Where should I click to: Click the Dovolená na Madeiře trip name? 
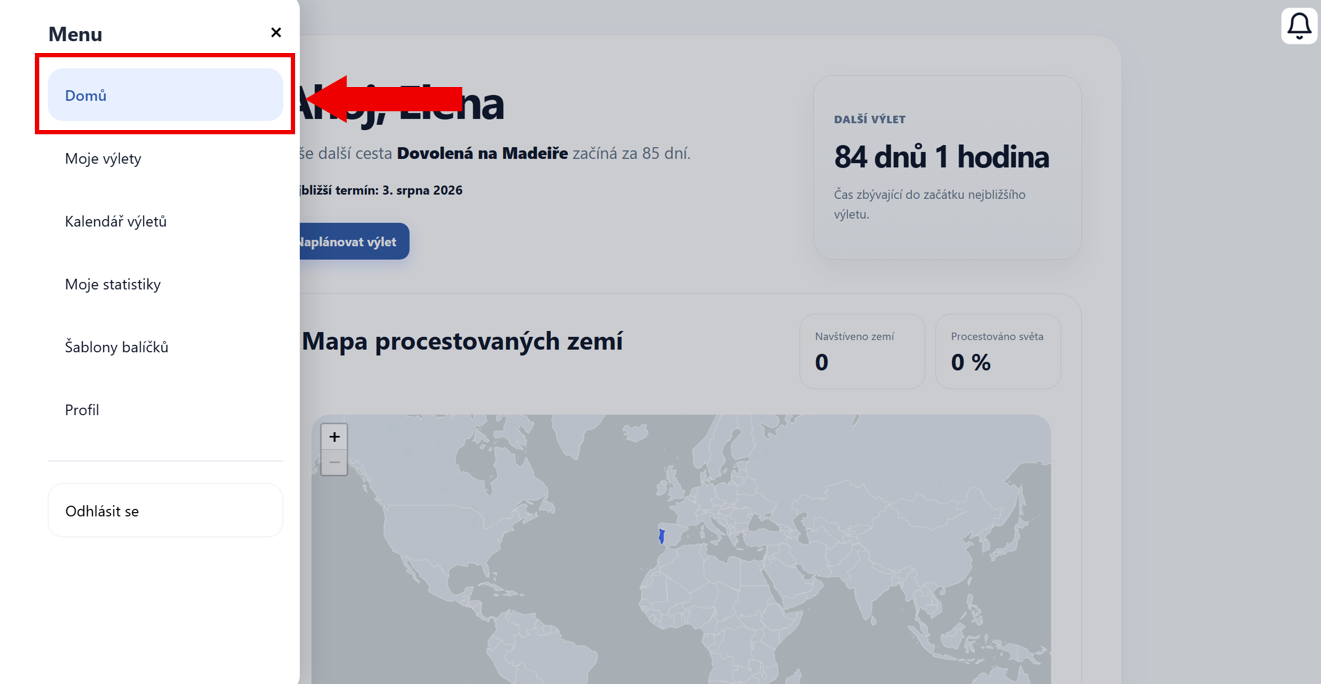482,153
